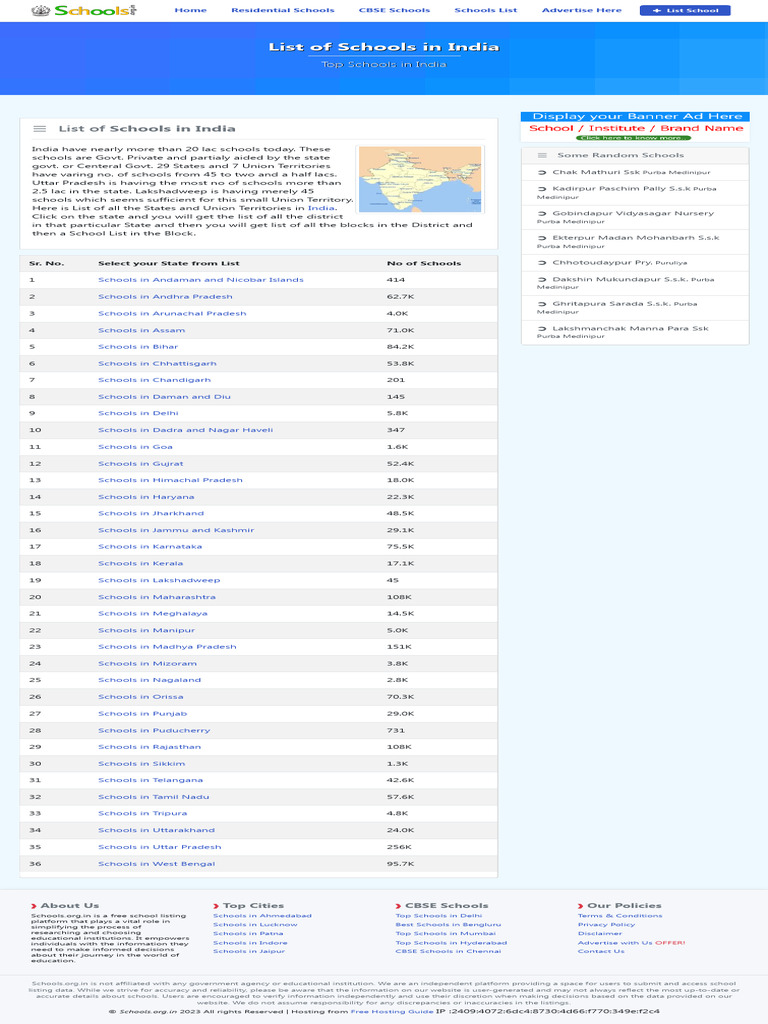This screenshot has width=768, height=1024.
Task: Click arrow icon beside Ekterpur Madan Mohanbarh S.s.k
Action: point(542,239)
